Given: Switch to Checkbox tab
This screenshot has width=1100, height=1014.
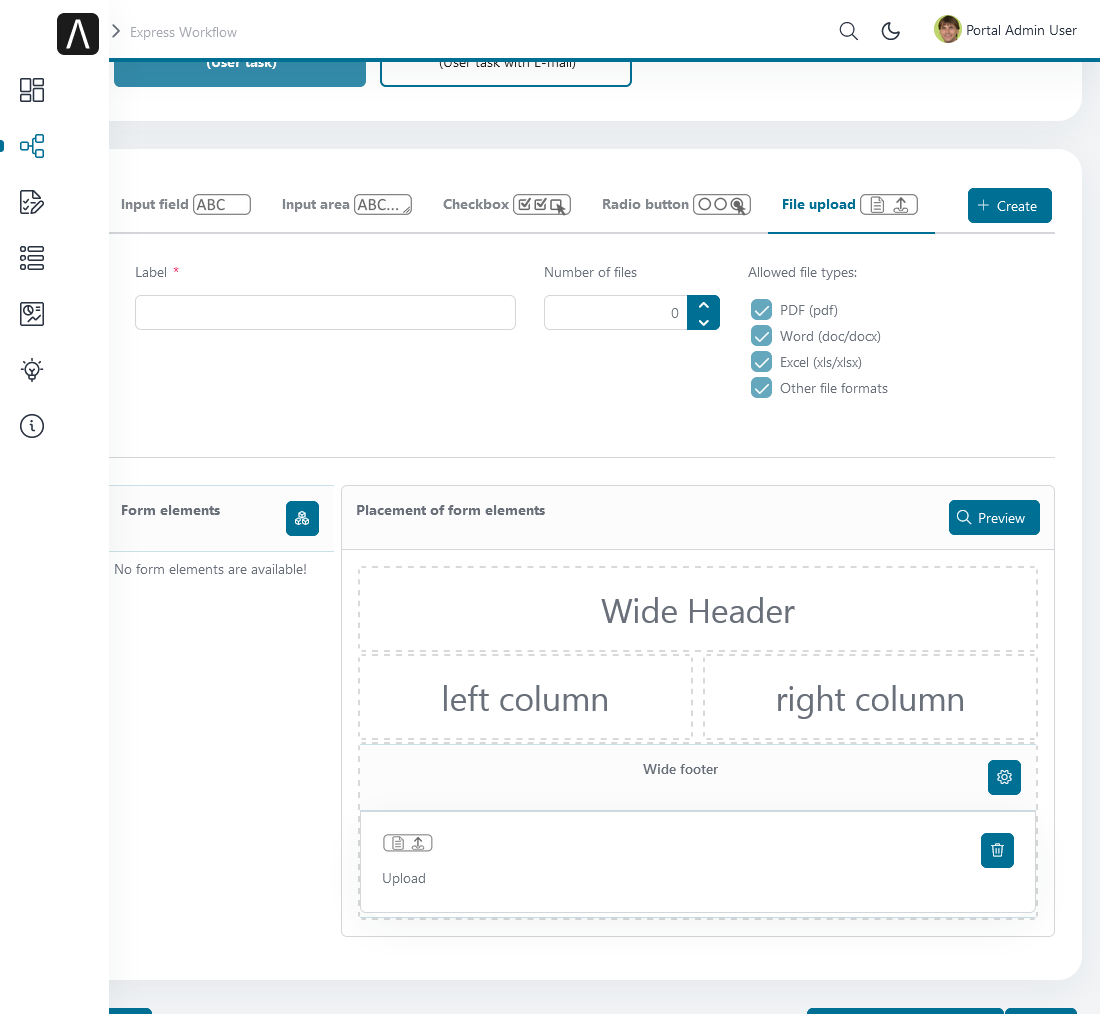Looking at the screenshot, I should point(507,204).
